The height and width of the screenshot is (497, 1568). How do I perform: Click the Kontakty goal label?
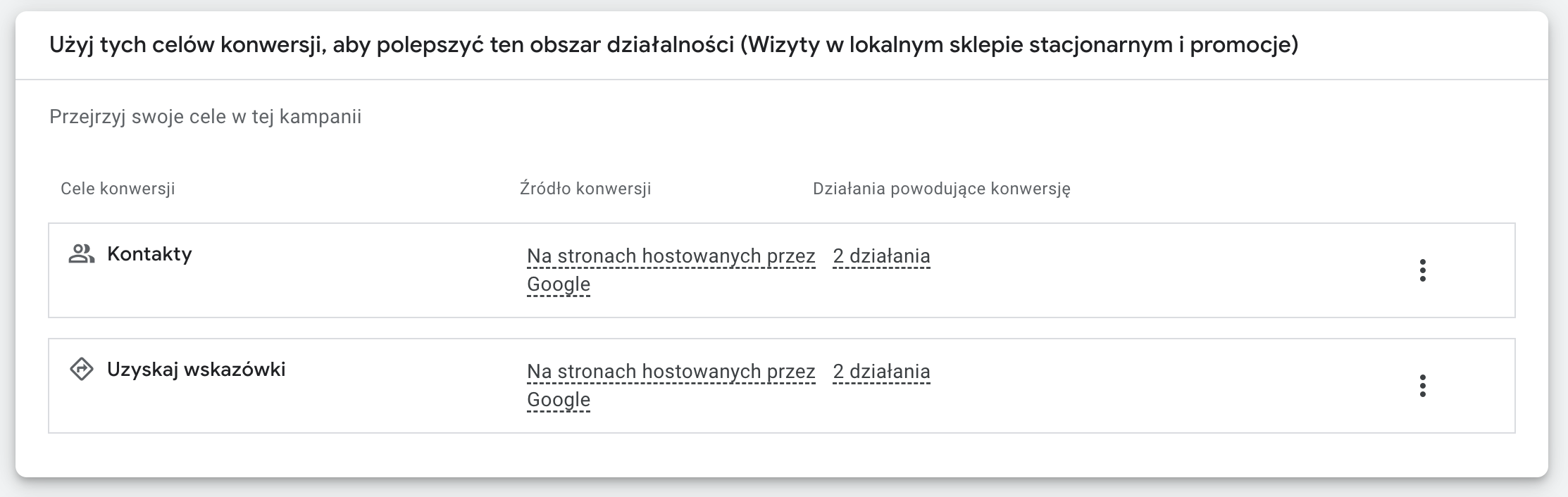149,254
